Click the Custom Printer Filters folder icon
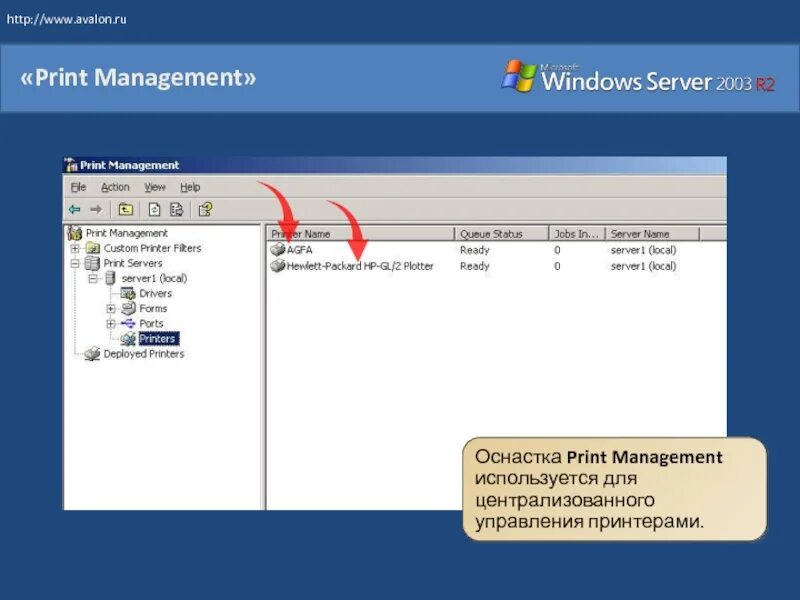The image size is (800, 600). [93, 248]
